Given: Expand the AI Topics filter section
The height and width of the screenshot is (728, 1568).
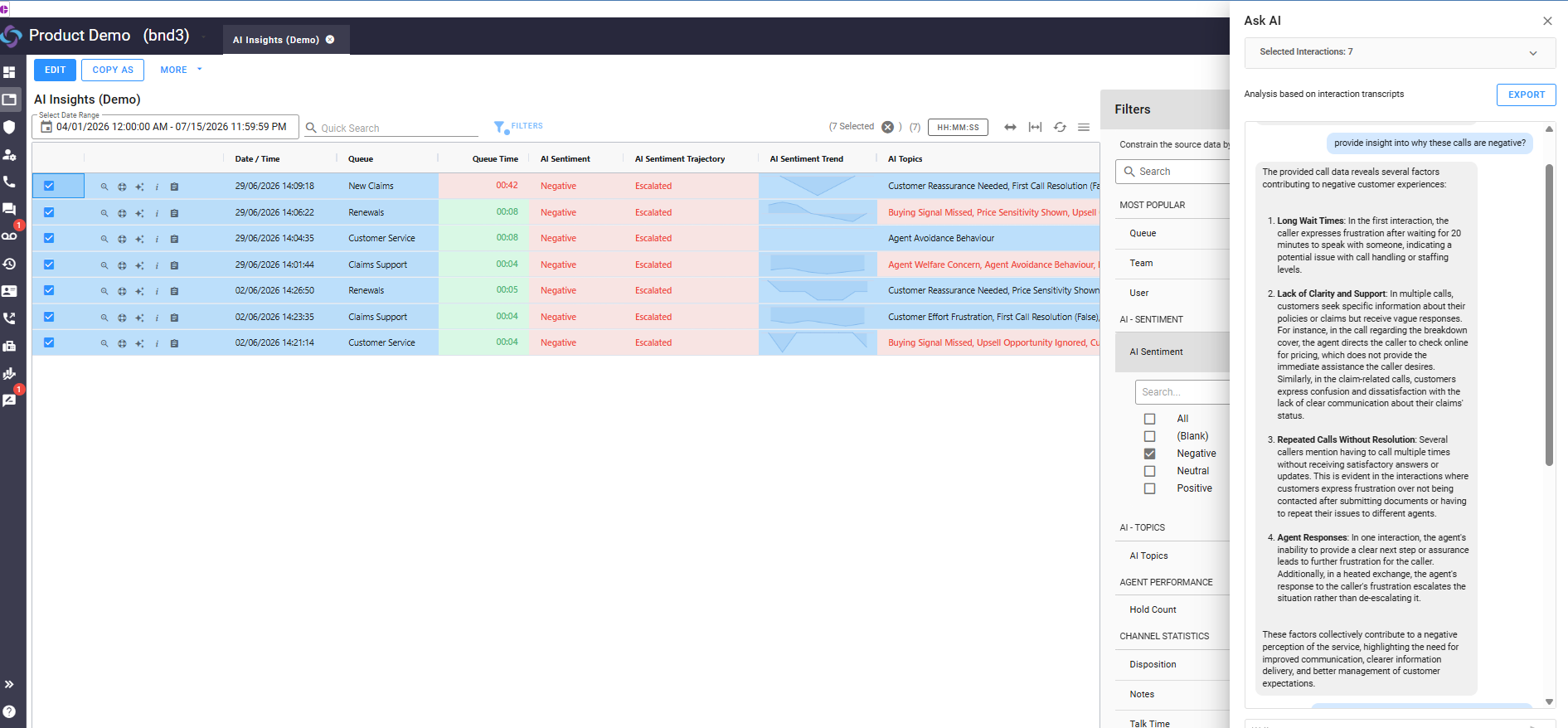Looking at the screenshot, I should [x=1172, y=556].
